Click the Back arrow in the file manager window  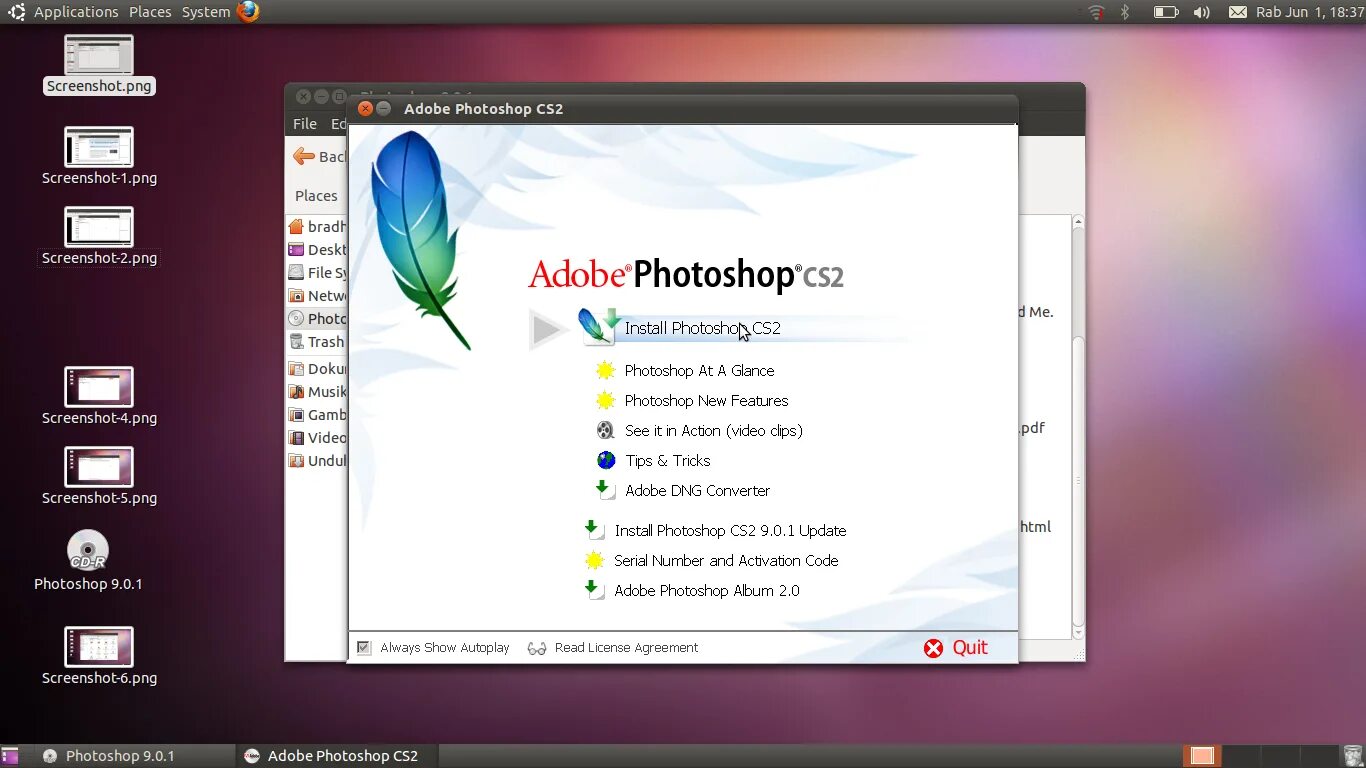click(304, 156)
